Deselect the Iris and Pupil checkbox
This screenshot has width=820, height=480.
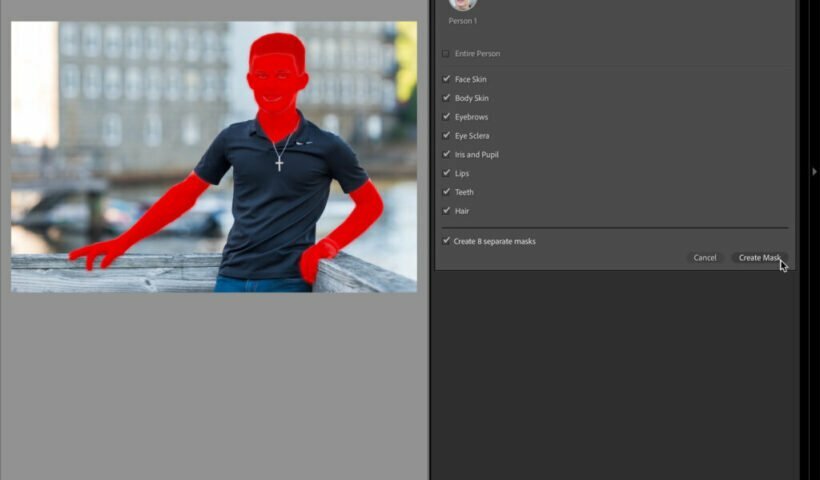[x=446, y=154]
